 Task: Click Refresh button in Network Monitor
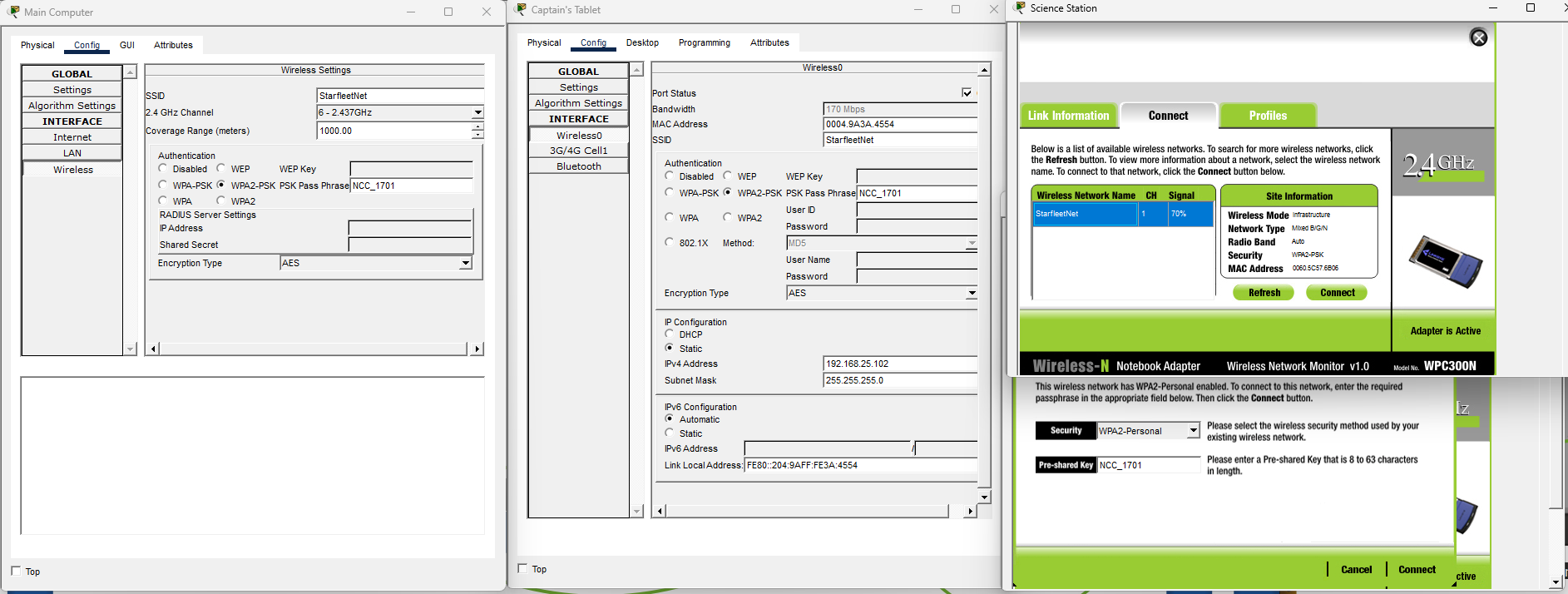tap(1264, 293)
